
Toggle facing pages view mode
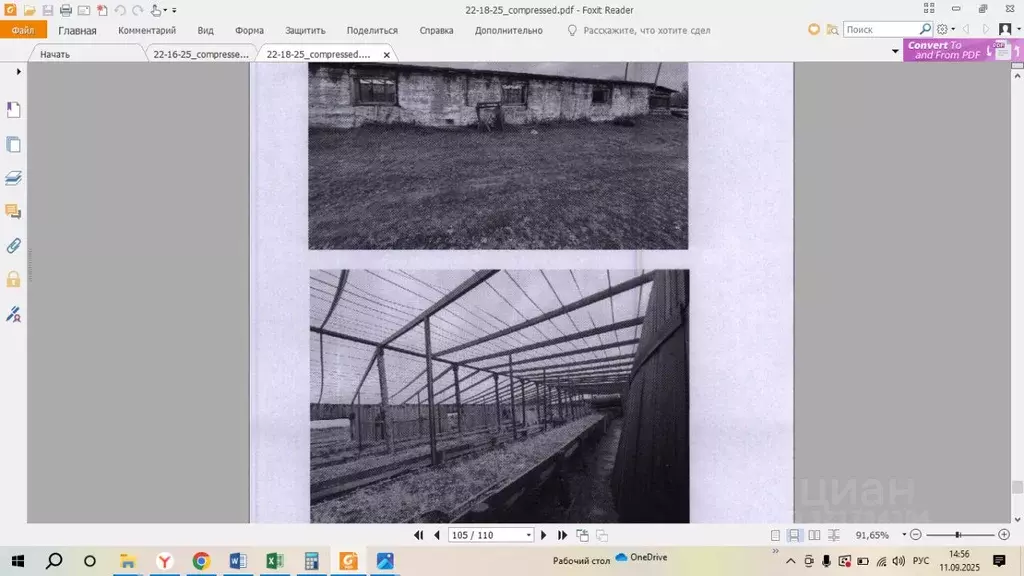pyautogui.click(x=814, y=536)
